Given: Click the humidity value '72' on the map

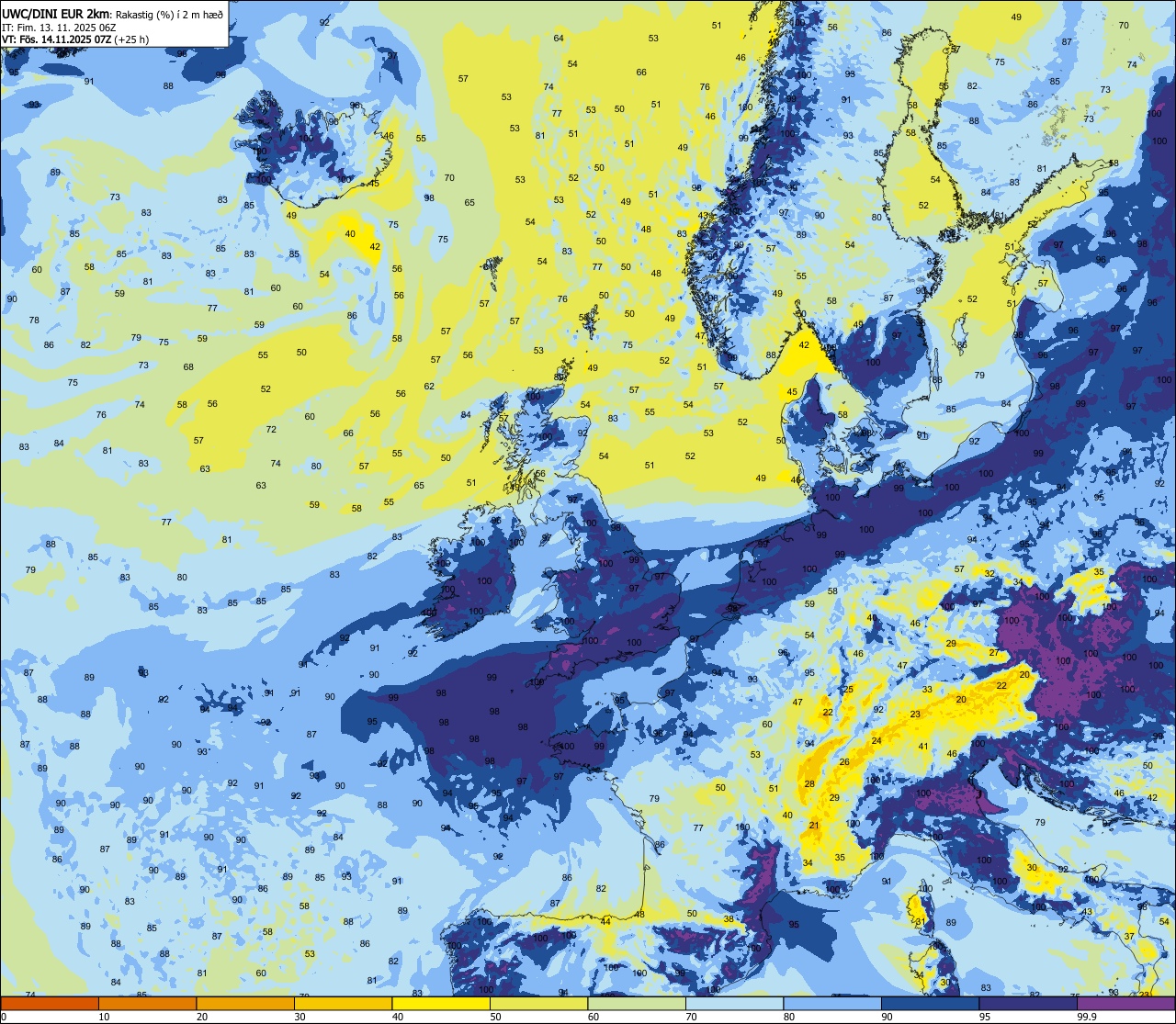Looking at the screenshot, I should point(271,429).
